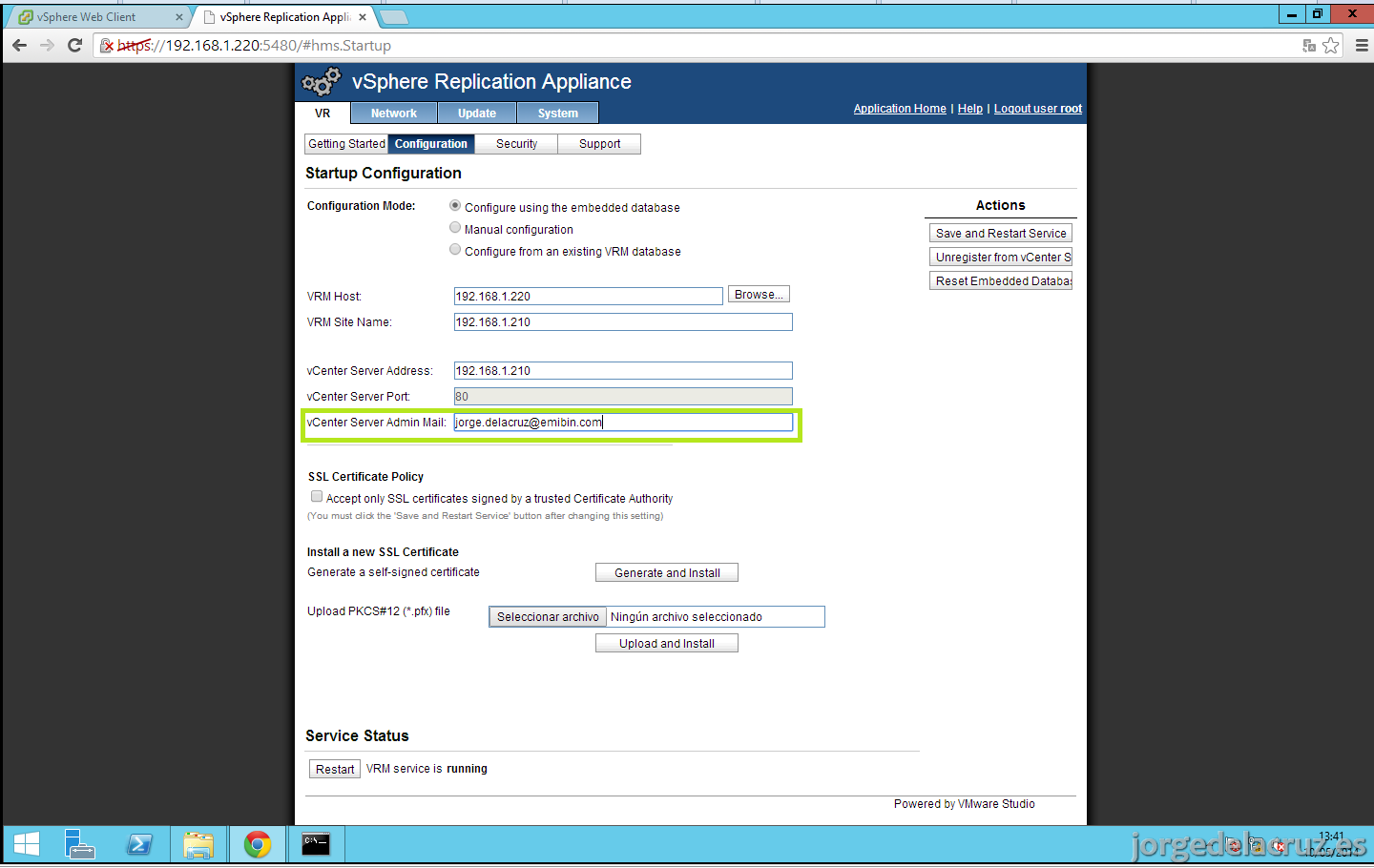Launch Server Manager from taskbar
This screenshot has width=1374, height=868.
80,845
